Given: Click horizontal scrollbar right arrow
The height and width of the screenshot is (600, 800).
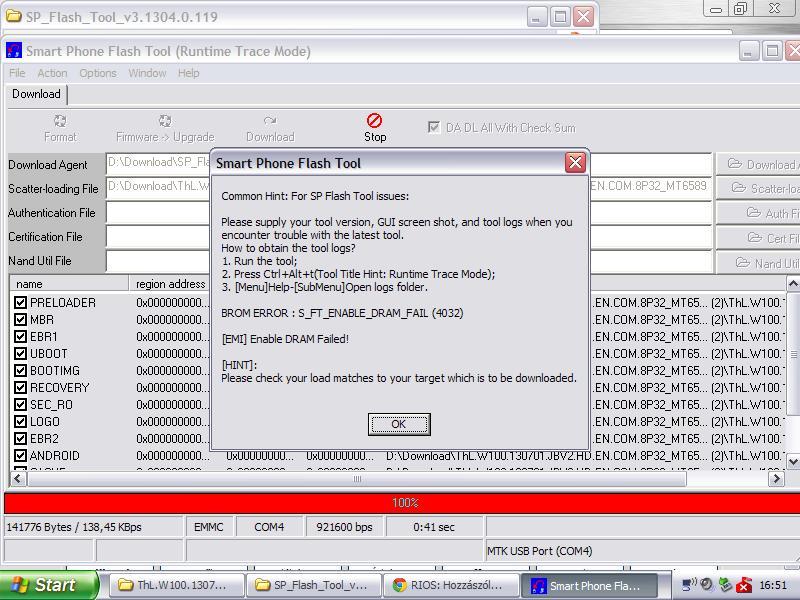Looking at the screenshot, I should coord(777,479).
